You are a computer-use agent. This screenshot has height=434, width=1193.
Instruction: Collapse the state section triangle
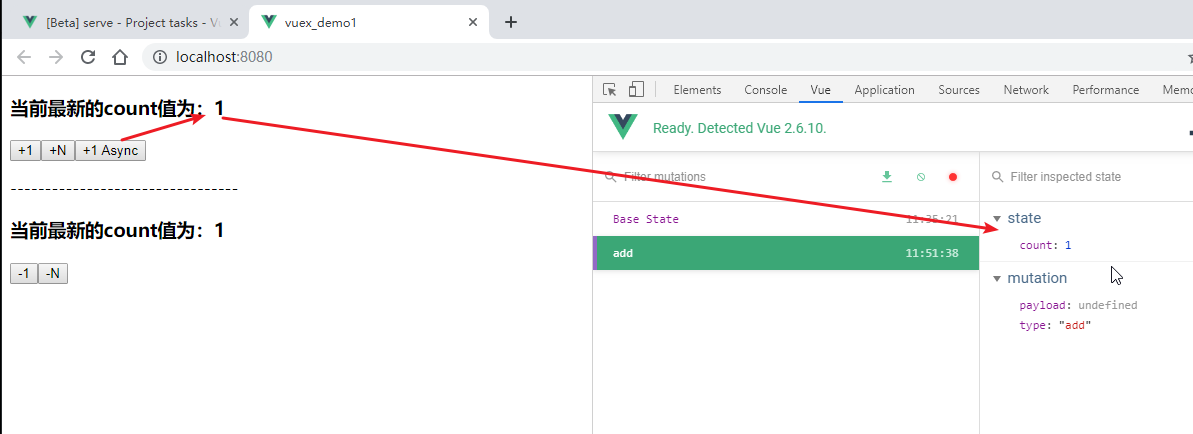click(x=997, y=219)
